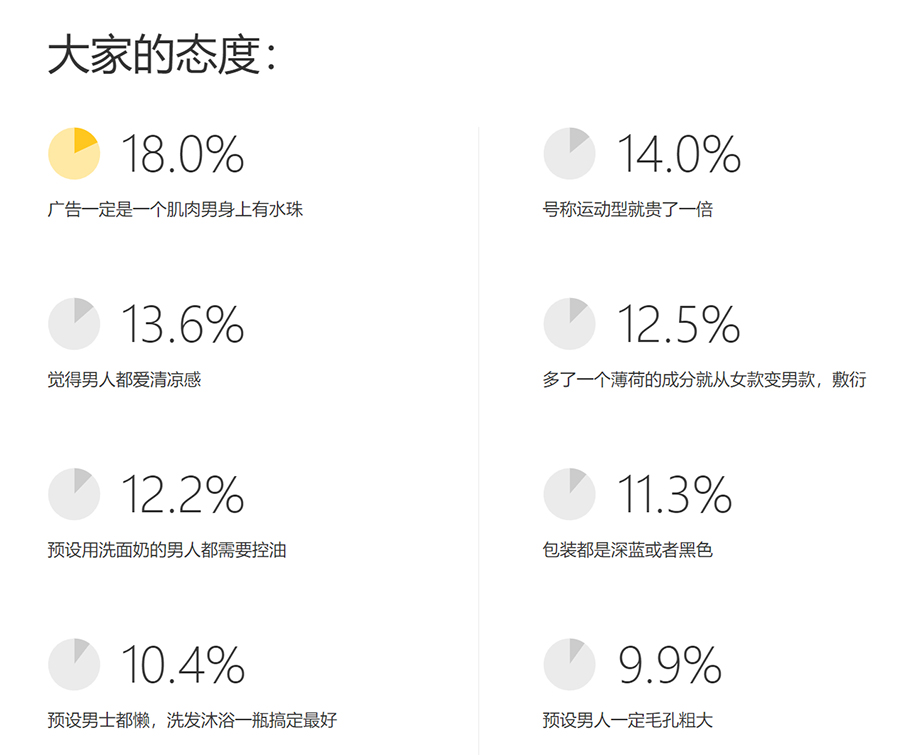Select the 14.0% percentage figure

(x=678, y=154)
